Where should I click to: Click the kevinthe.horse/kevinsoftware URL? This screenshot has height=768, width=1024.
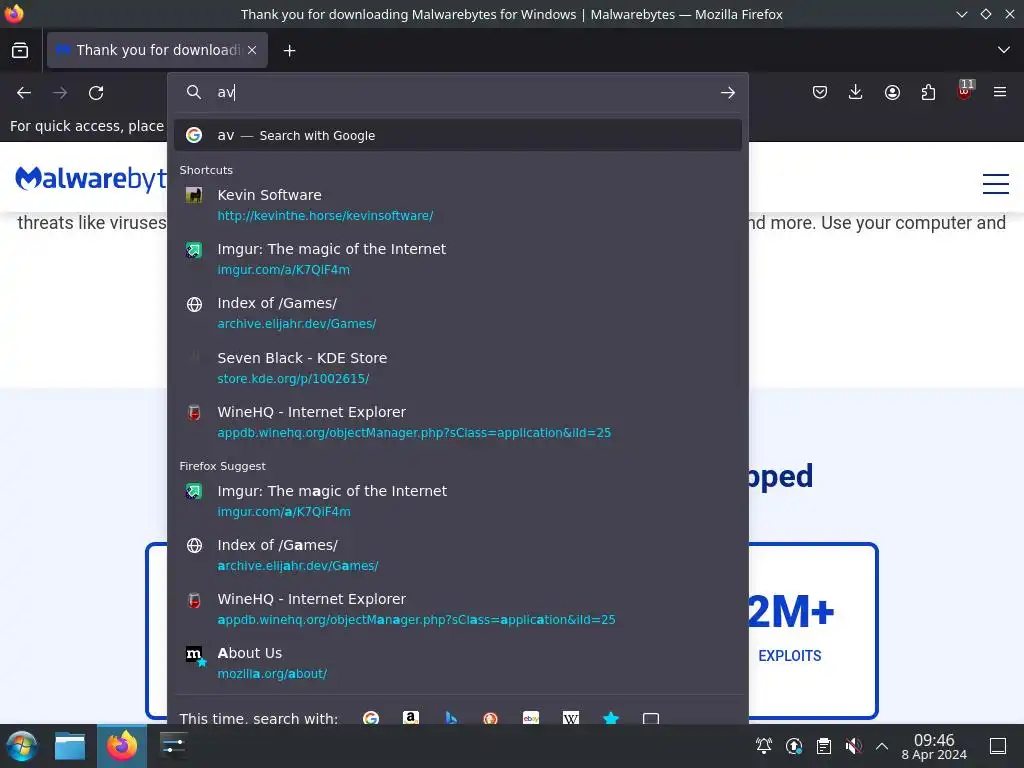325,216
